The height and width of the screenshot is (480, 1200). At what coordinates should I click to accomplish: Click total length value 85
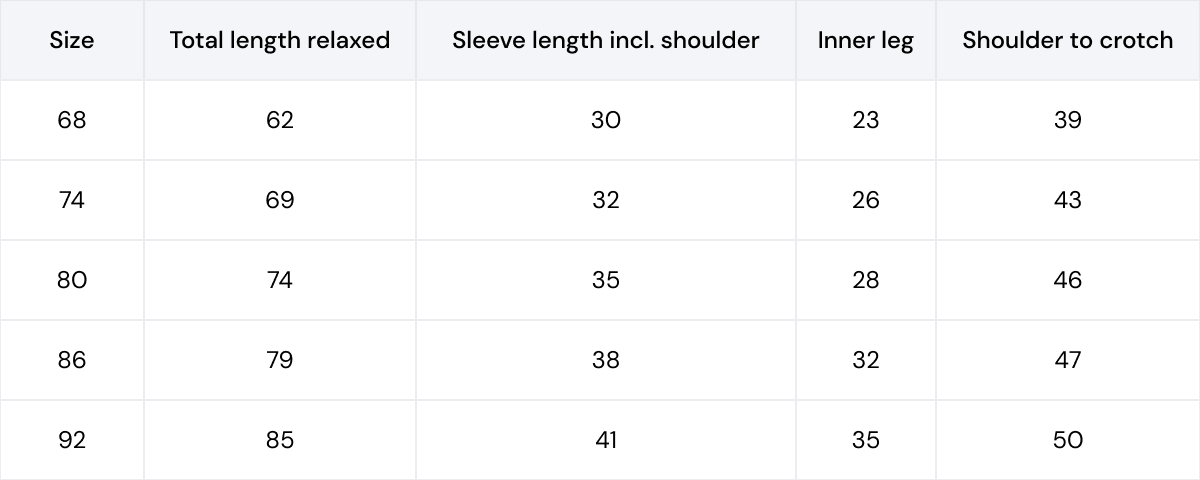tap(280, 440)
